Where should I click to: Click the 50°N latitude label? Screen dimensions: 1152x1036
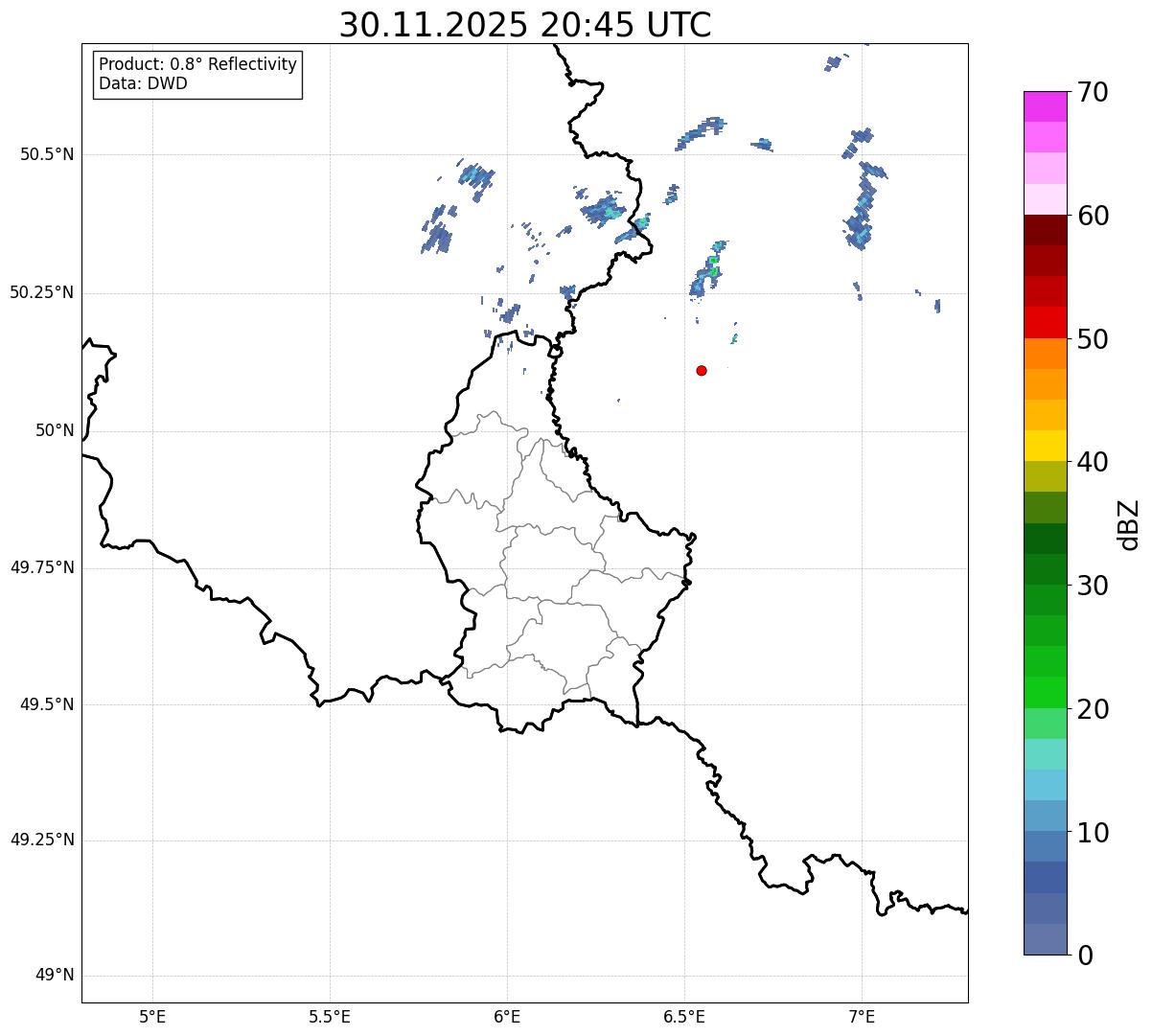click(55, 430)
